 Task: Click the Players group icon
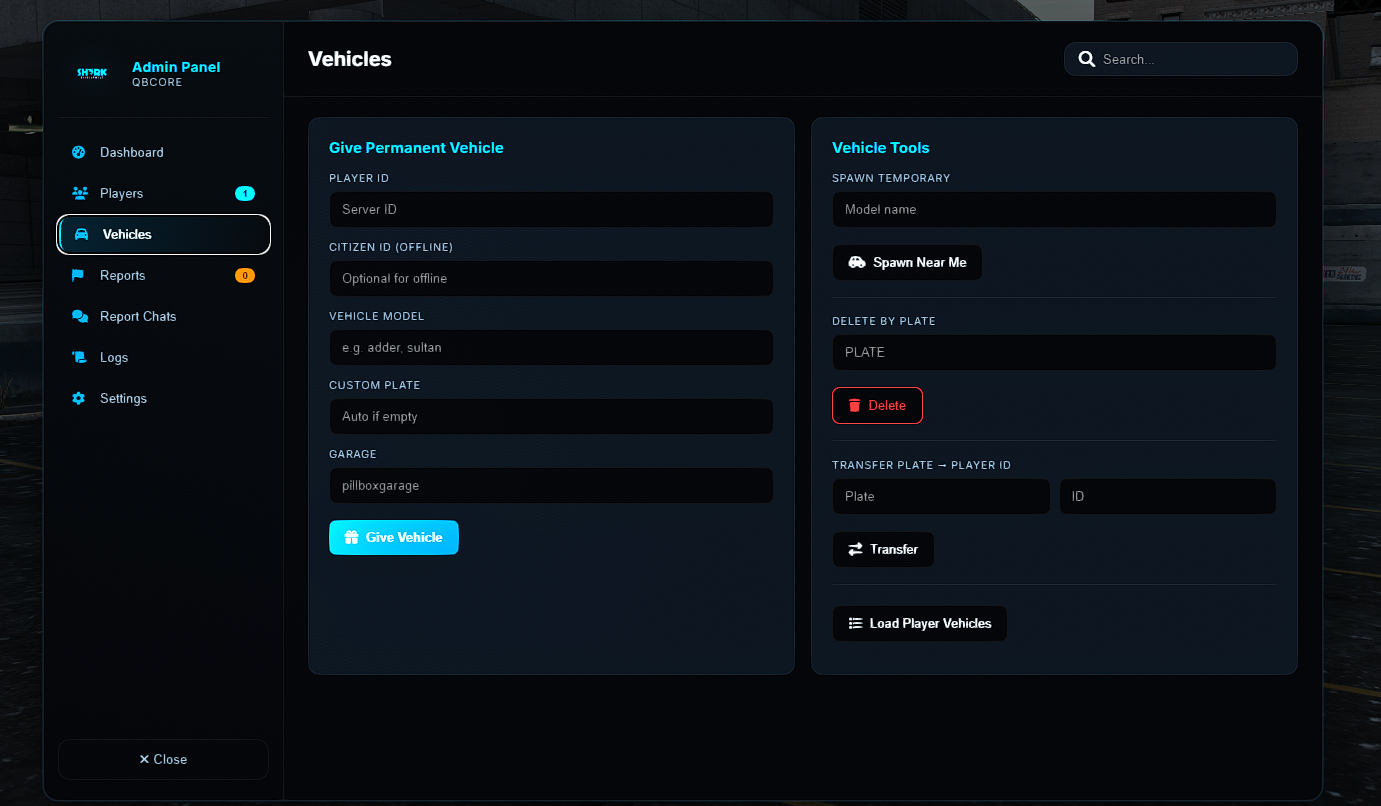[80, 193]
